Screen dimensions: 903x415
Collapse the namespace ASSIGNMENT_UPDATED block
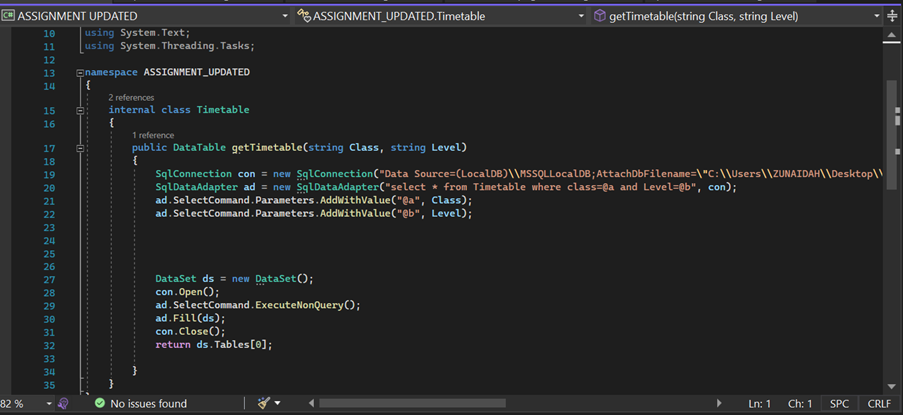point(79,73)
